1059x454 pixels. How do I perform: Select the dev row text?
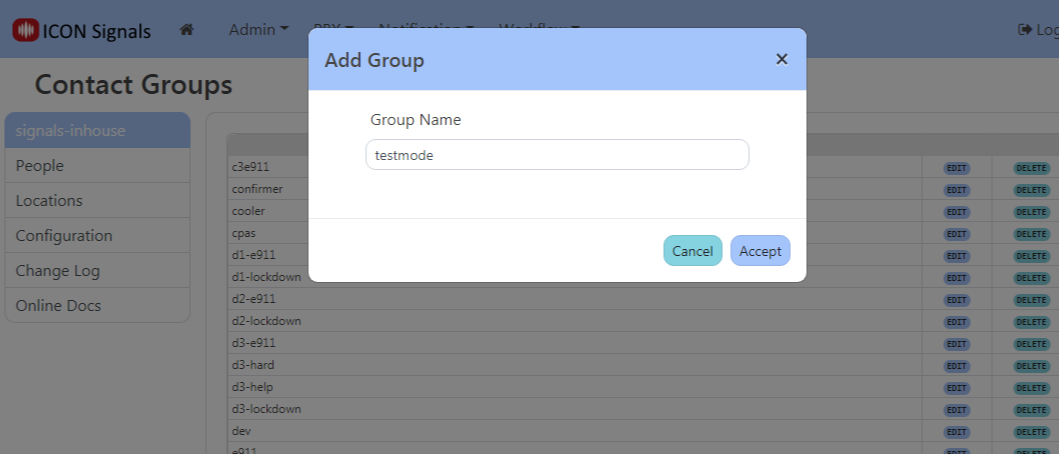241,430
